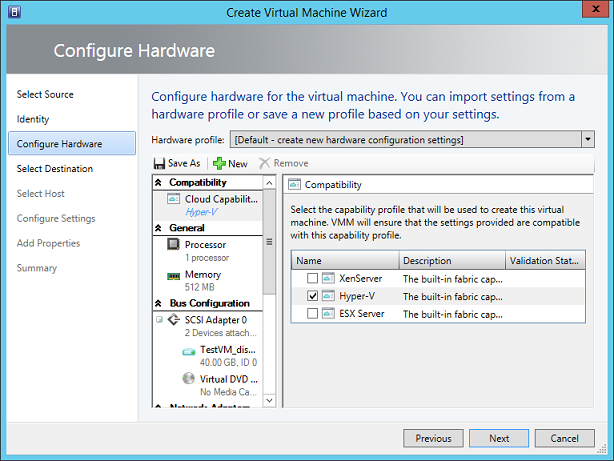Image resolution: width=614 pixels, height=461 pixels.
Task: Sort by the Description column header
Action: pyautogui.click(x=451, y=261)
